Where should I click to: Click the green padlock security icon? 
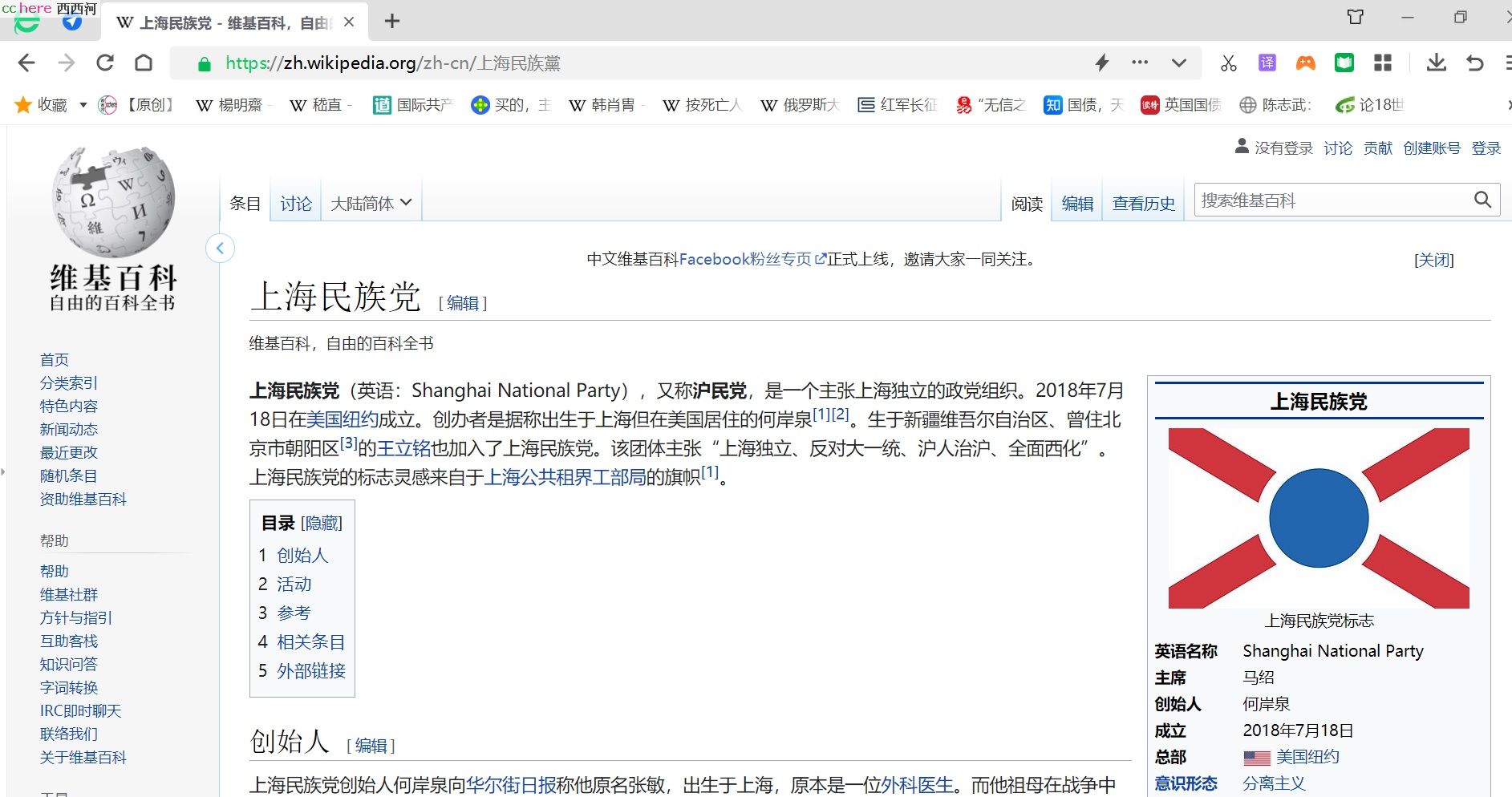[205, 64]
